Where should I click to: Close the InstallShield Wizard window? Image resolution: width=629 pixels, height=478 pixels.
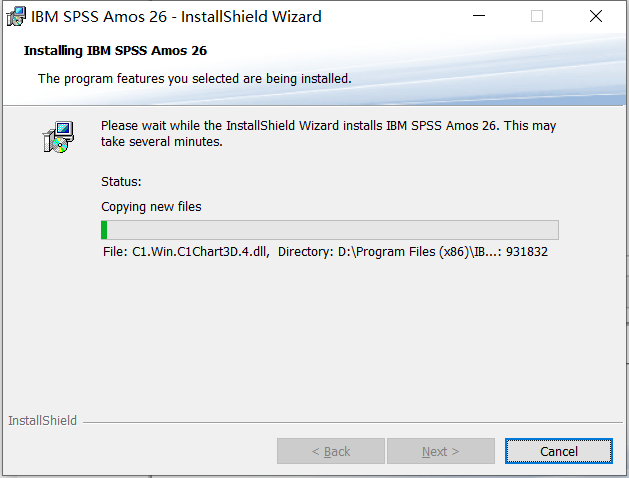[596, 16]
